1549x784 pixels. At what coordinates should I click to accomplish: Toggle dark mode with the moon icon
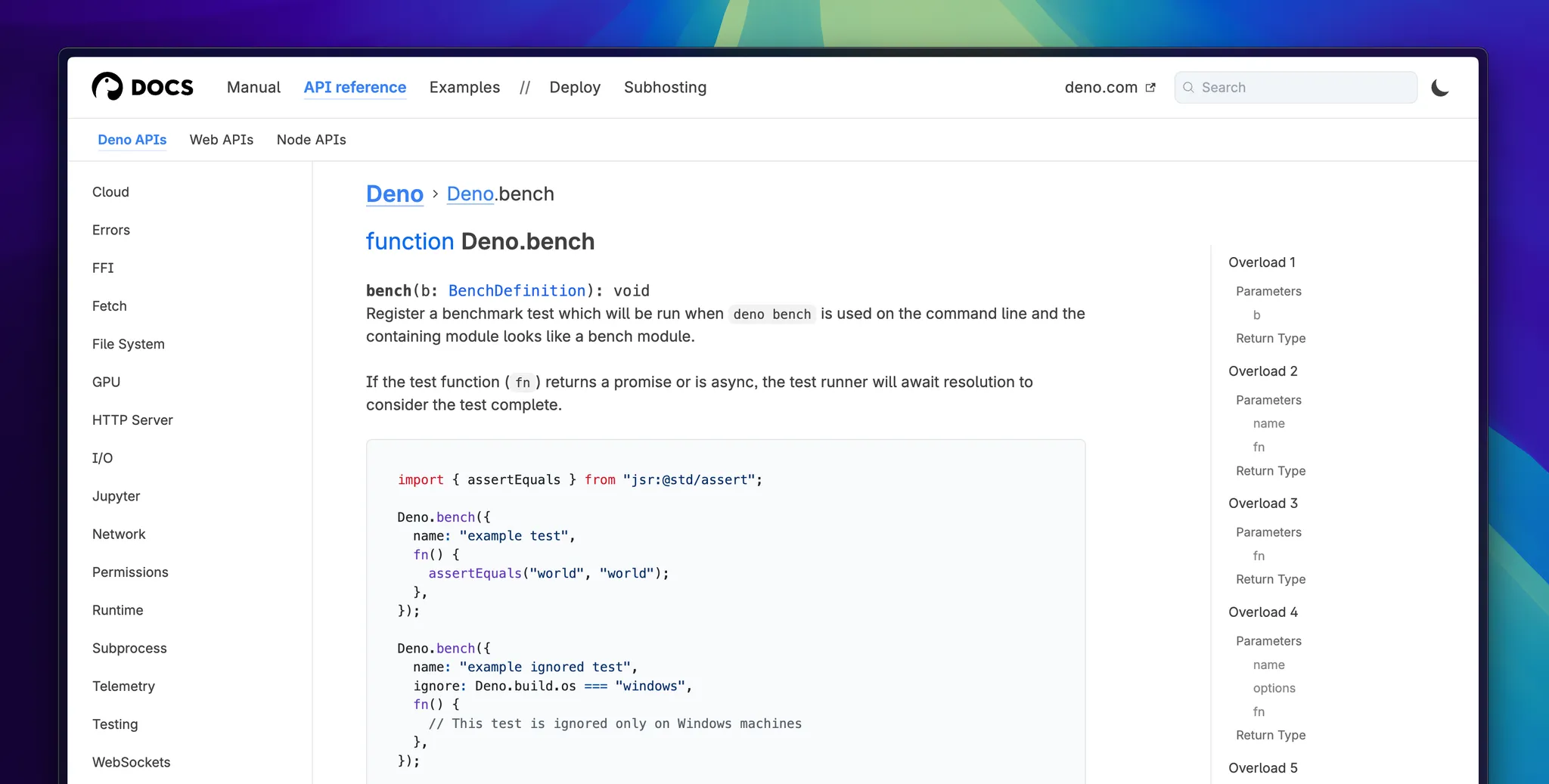(x=1439, y=88)
